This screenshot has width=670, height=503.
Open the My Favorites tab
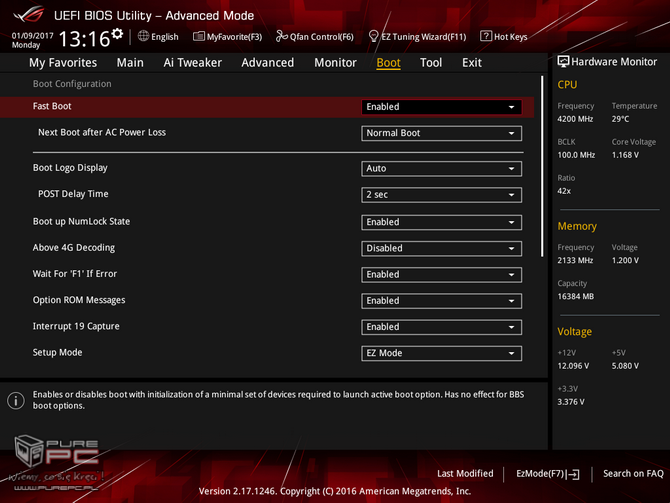(63, 63)
